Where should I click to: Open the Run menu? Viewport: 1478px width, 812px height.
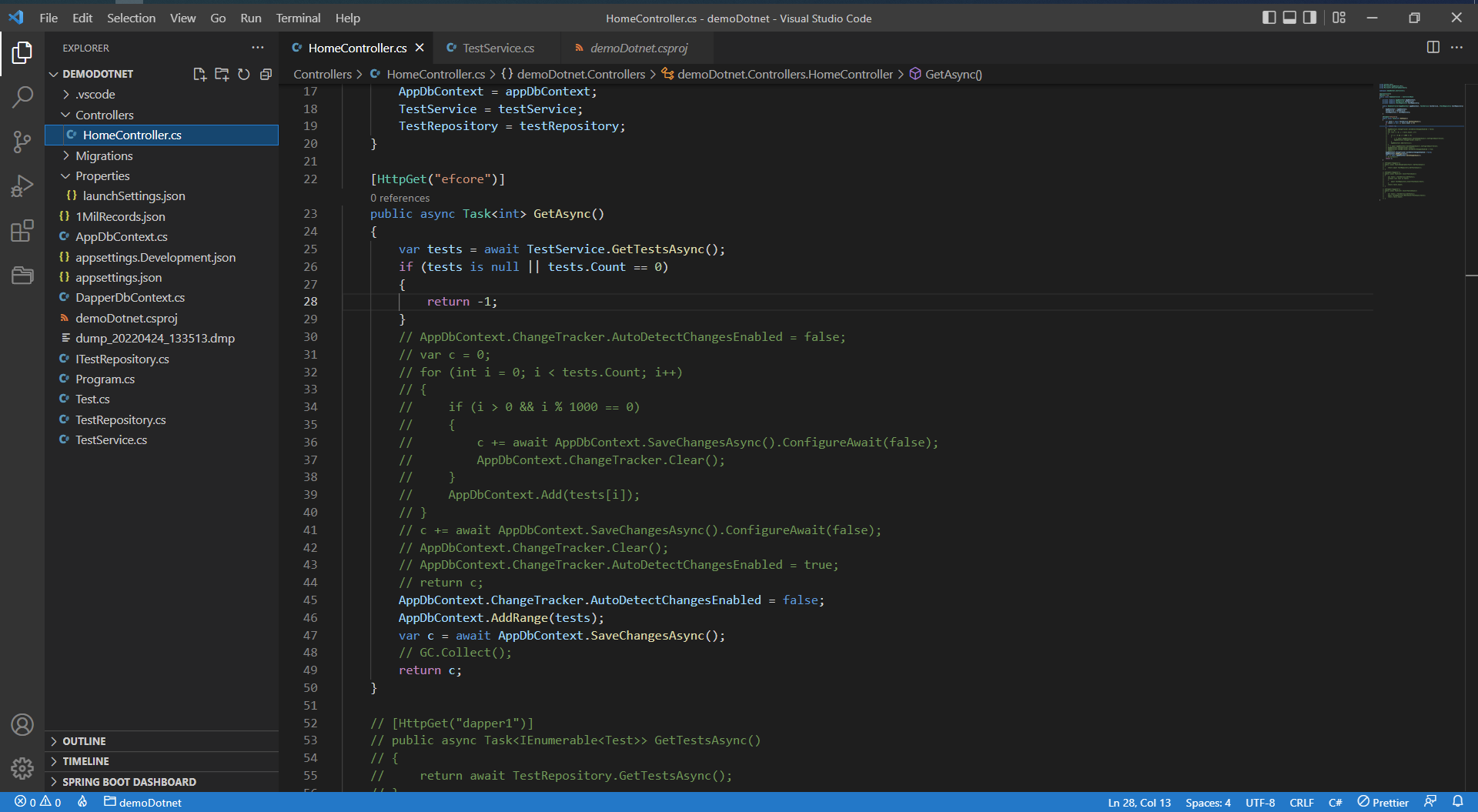[x=251, y=18]
